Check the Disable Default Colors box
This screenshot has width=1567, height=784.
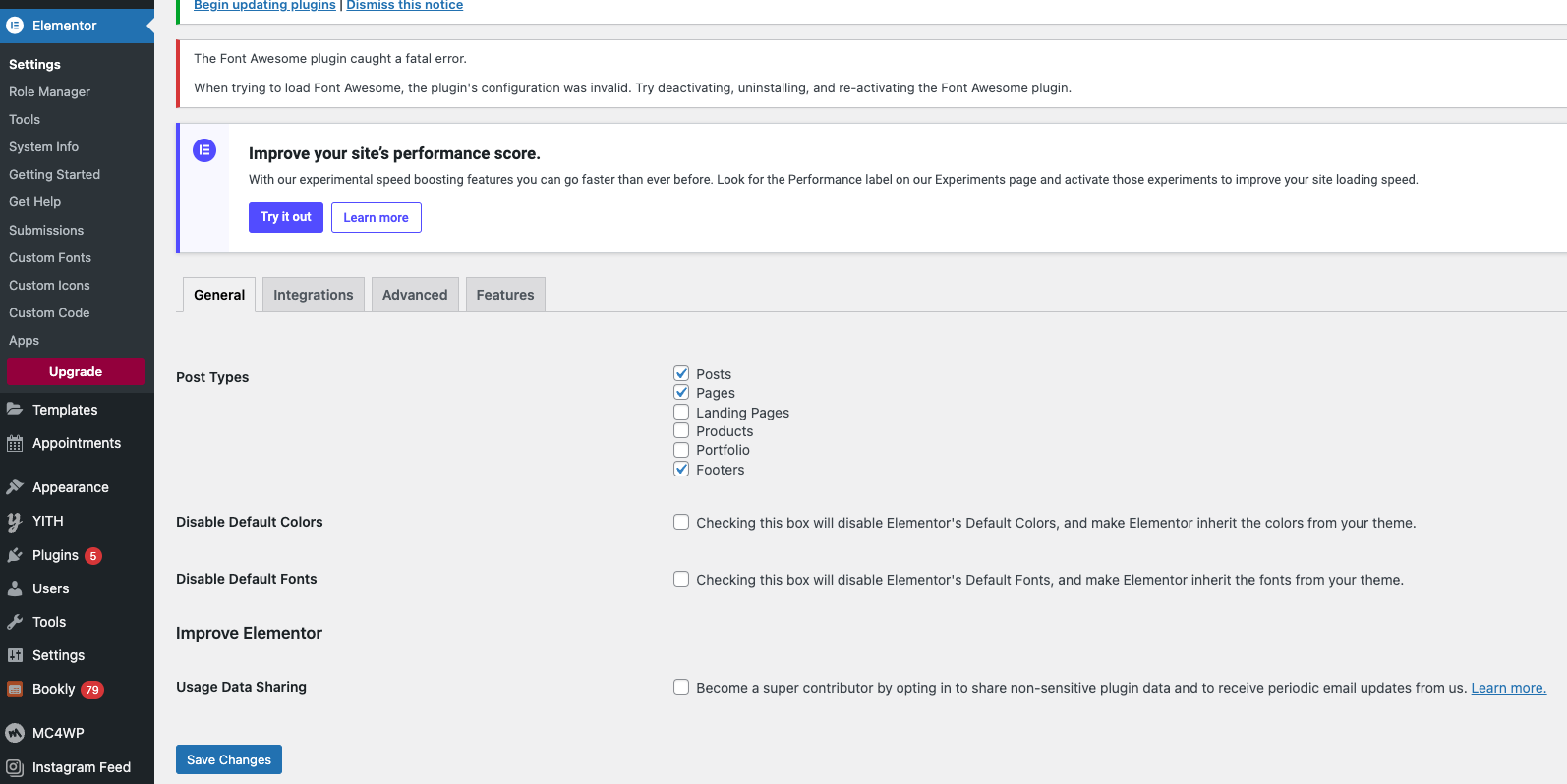coord(681,522)
